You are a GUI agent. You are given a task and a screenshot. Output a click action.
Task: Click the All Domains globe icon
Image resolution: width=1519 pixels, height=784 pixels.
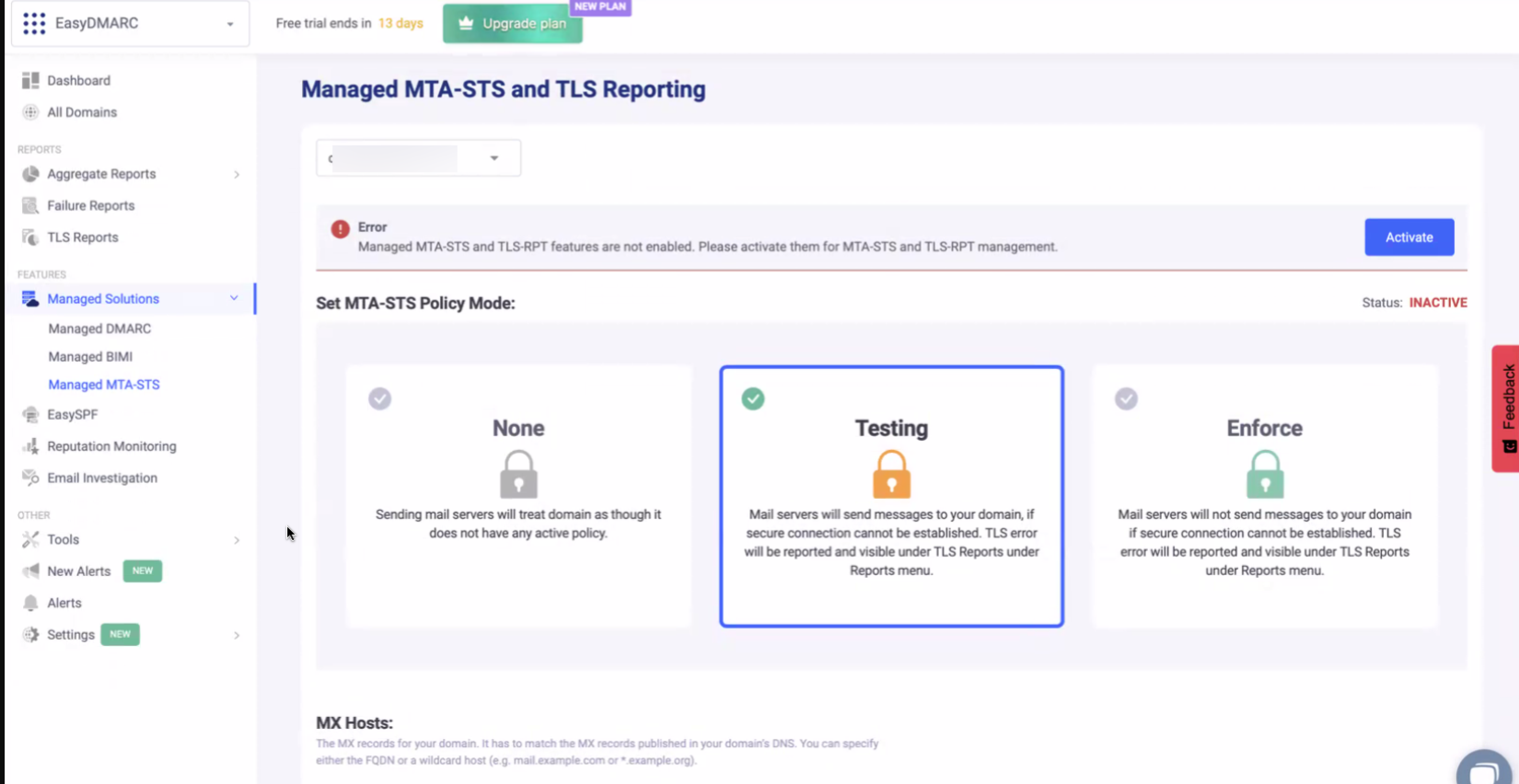(x=30, y=112)
